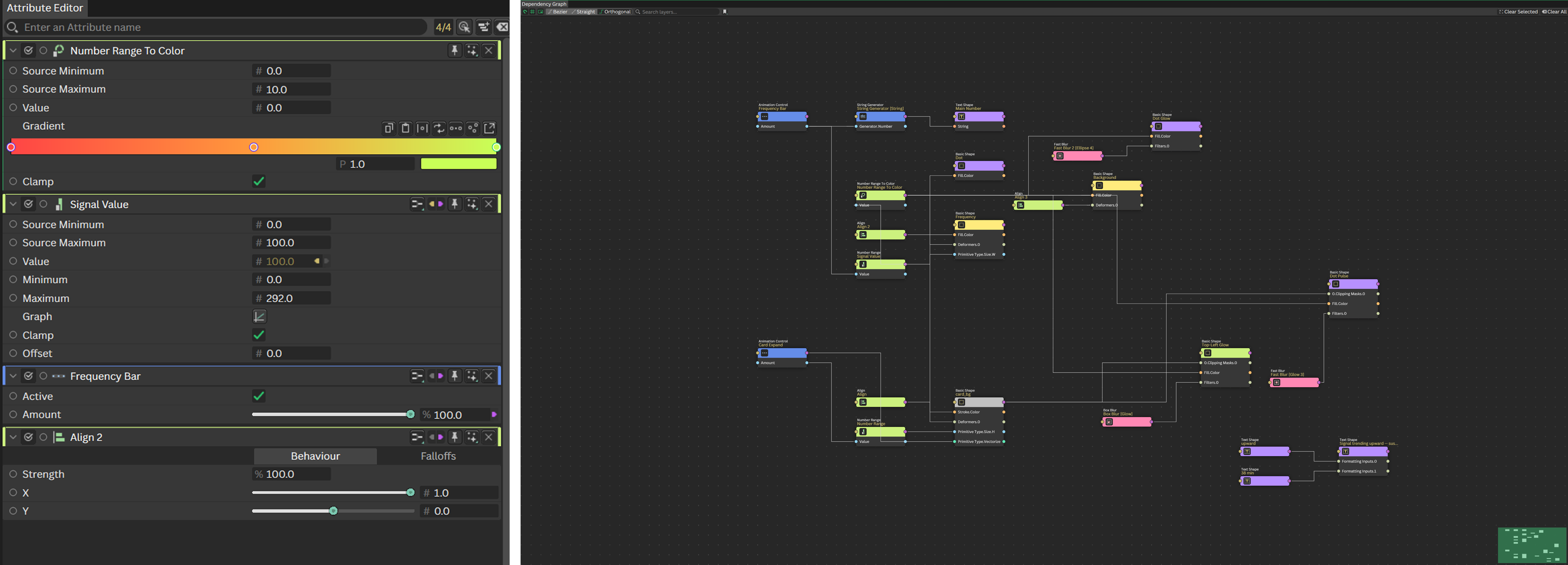Viewport: 1568px width, 565px height.
Task: Close the Number Range To Color panel
Action: (489, 51)
